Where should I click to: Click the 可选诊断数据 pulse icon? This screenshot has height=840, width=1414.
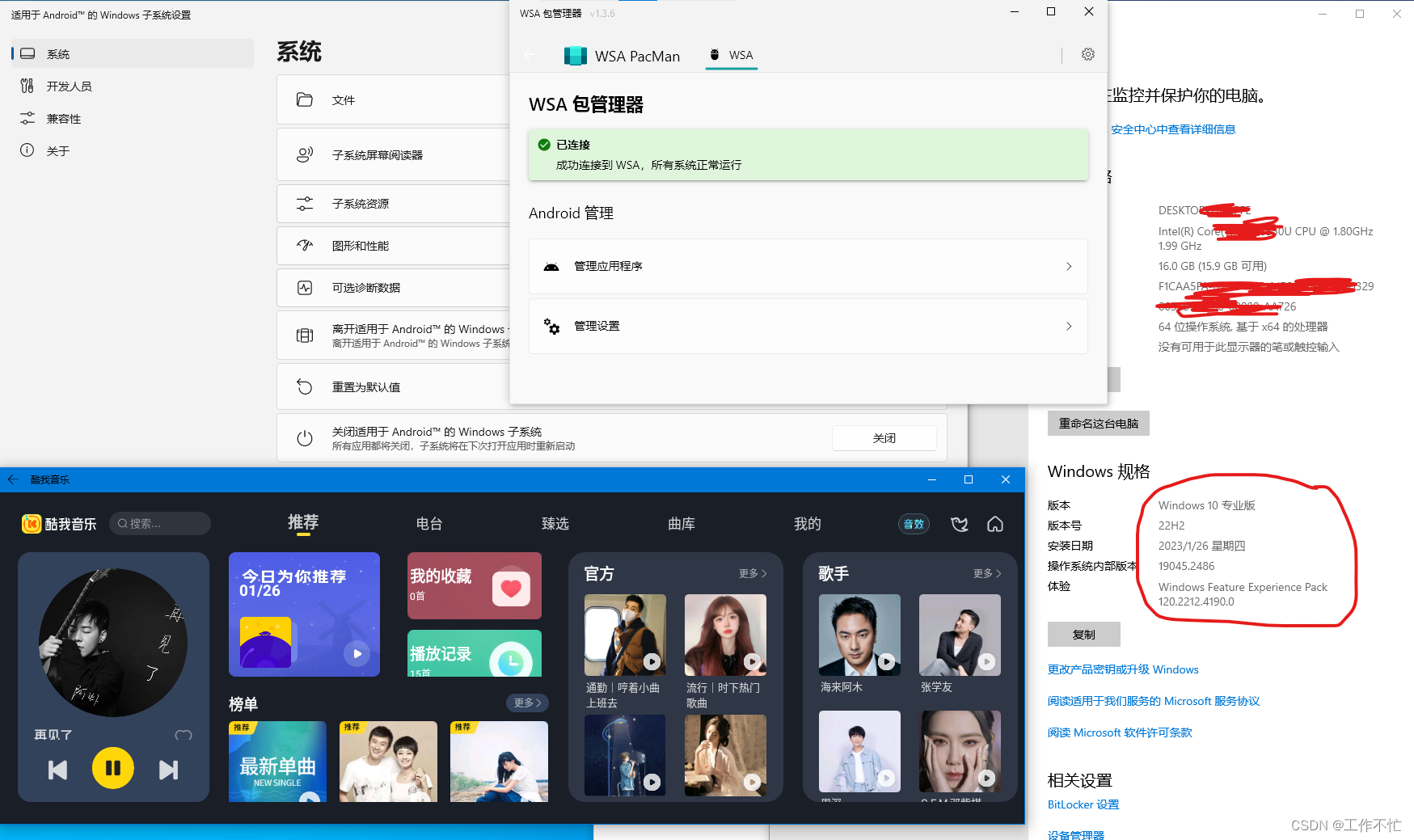pyautogui.click(x=305, y=287)
